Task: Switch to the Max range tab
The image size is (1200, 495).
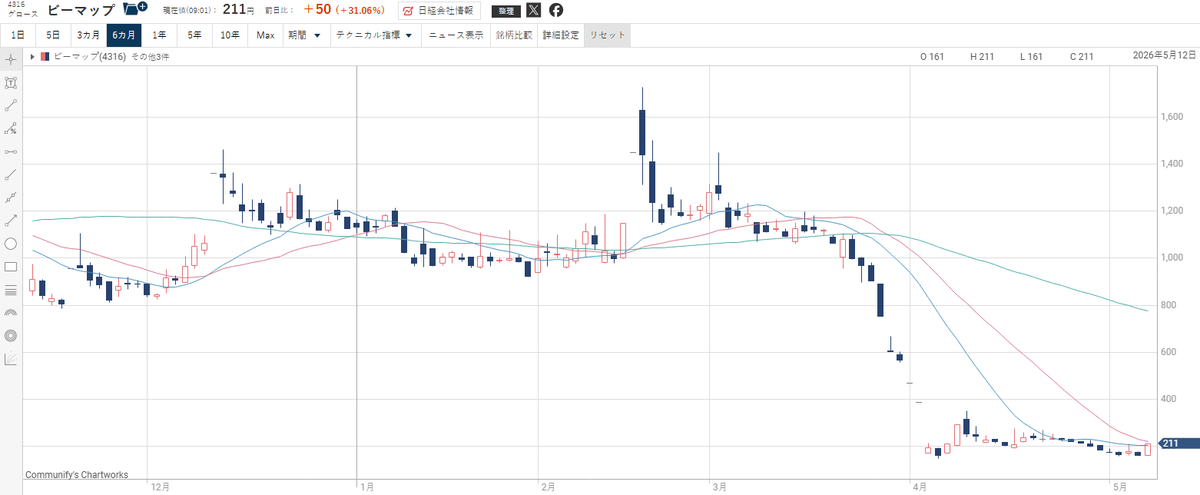Action: click(x=265, y=35)
